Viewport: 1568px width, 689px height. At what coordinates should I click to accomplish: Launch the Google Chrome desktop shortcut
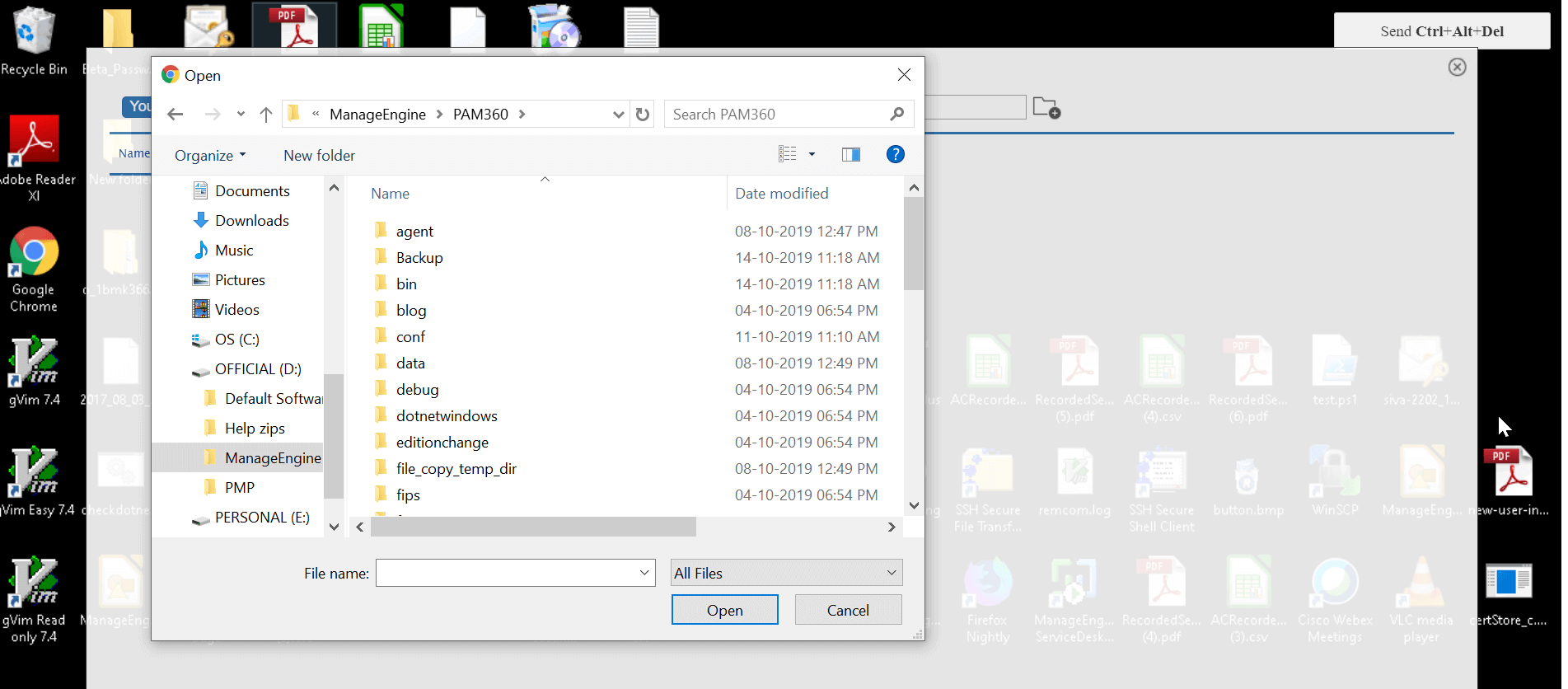coord(34,270)
